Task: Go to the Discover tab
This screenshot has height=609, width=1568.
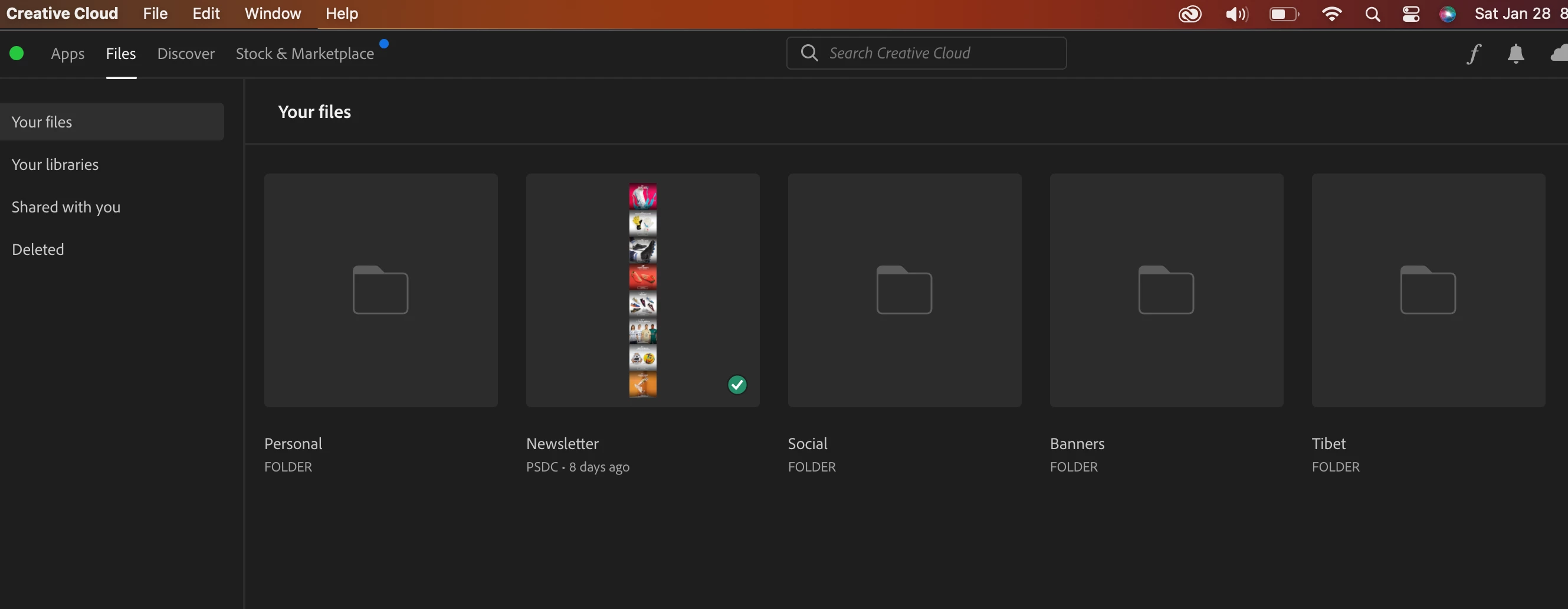Action: tap(186, 54)
